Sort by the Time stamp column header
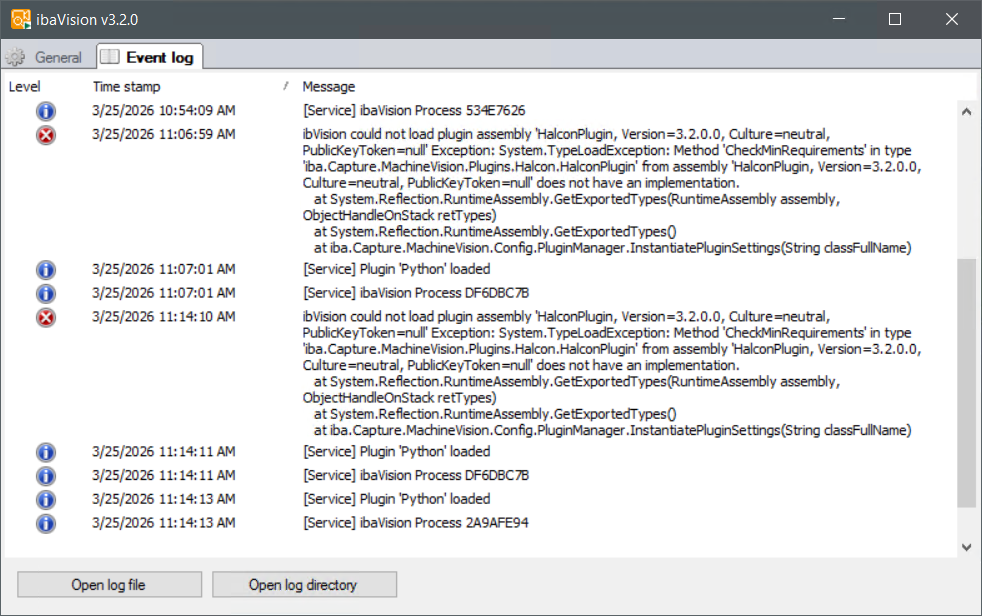Image resolution: width=982 pixels, height=616 pixels. coord(127,86)
